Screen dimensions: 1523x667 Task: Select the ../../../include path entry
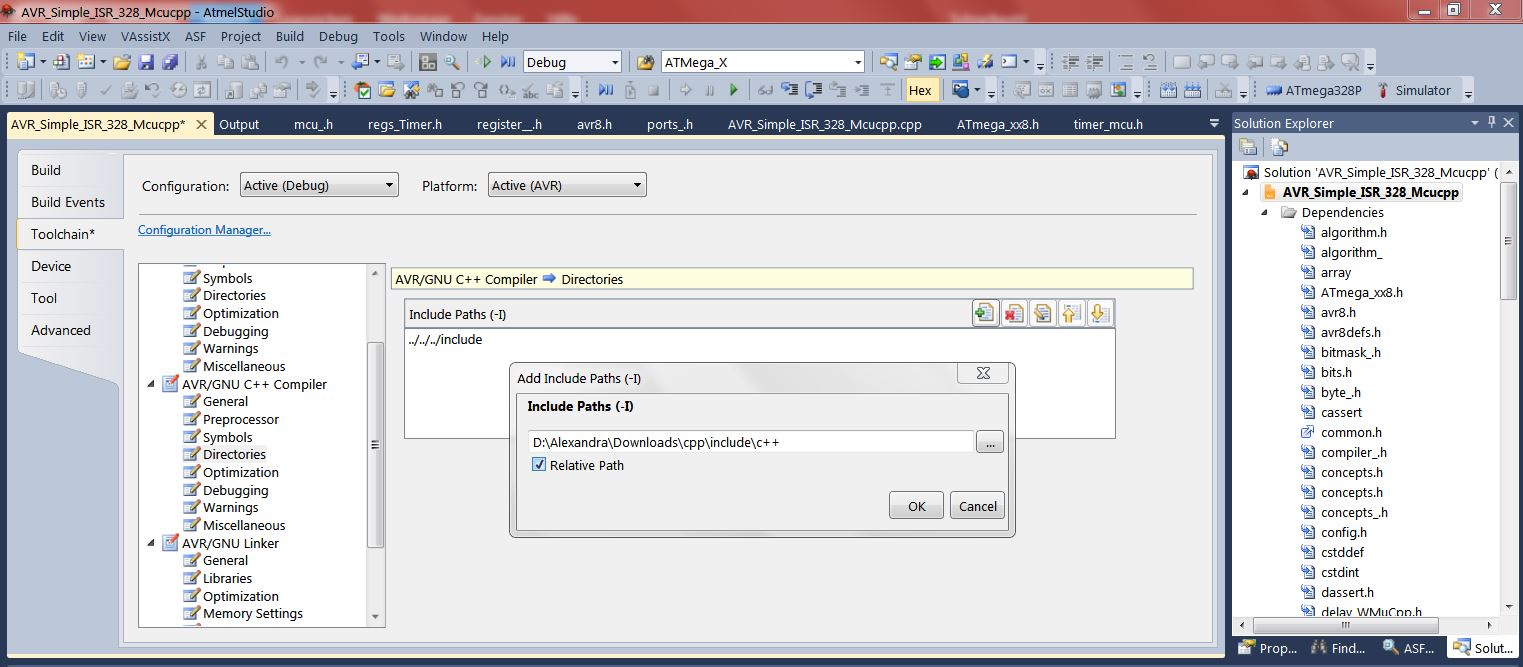tap(445, 340)
